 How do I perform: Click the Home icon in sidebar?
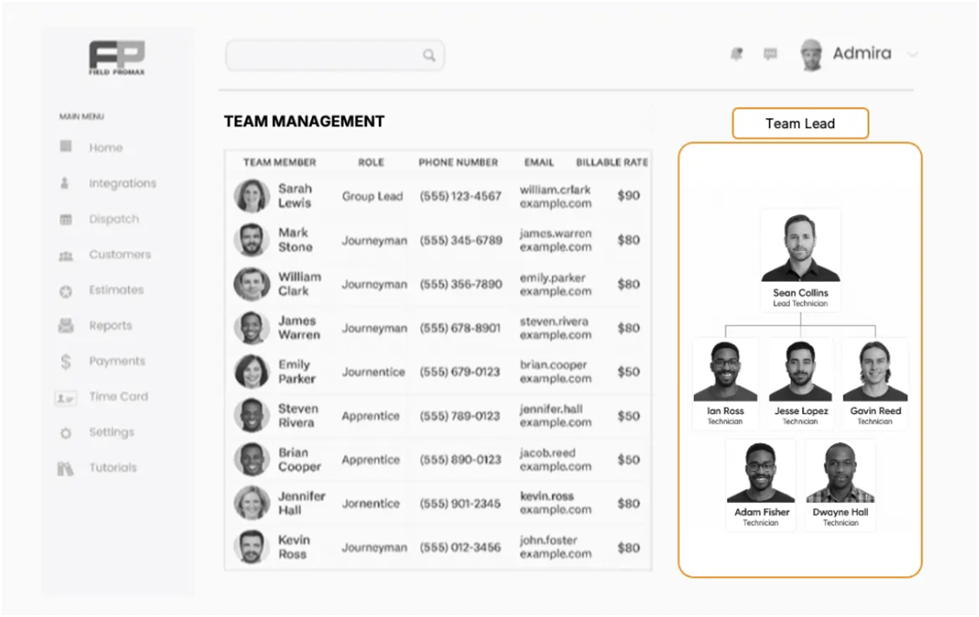click(66, 147)
